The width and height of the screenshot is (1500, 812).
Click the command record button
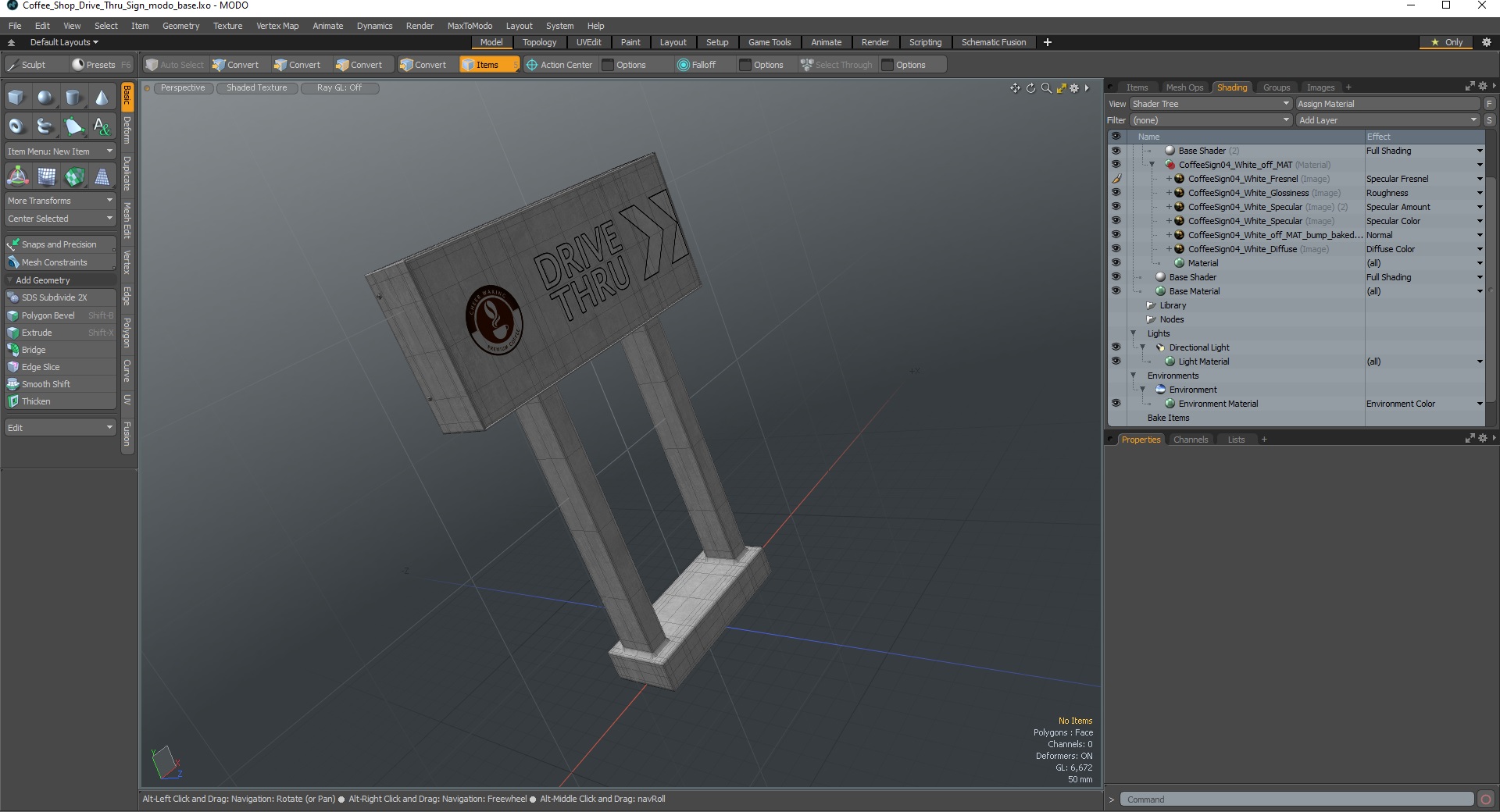tap(1486, 799)
